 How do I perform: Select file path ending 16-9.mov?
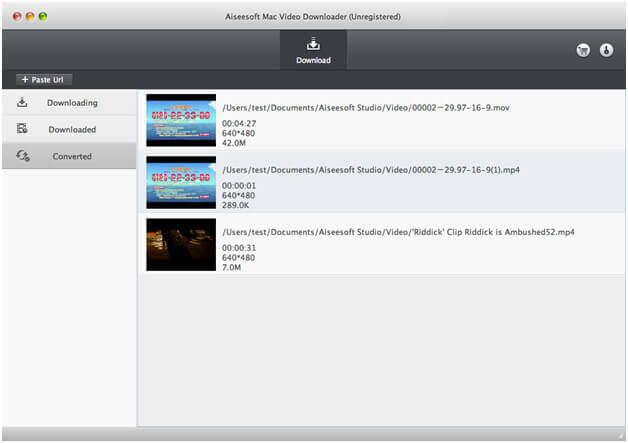366,108
